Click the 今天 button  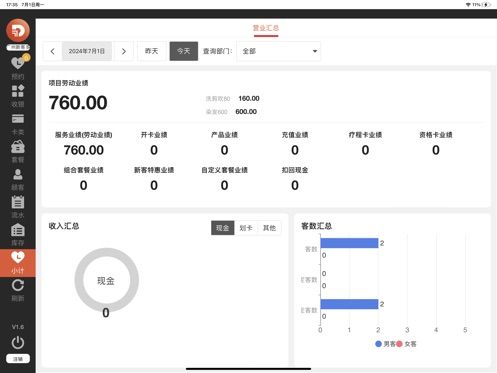click(x=184, y=51)
